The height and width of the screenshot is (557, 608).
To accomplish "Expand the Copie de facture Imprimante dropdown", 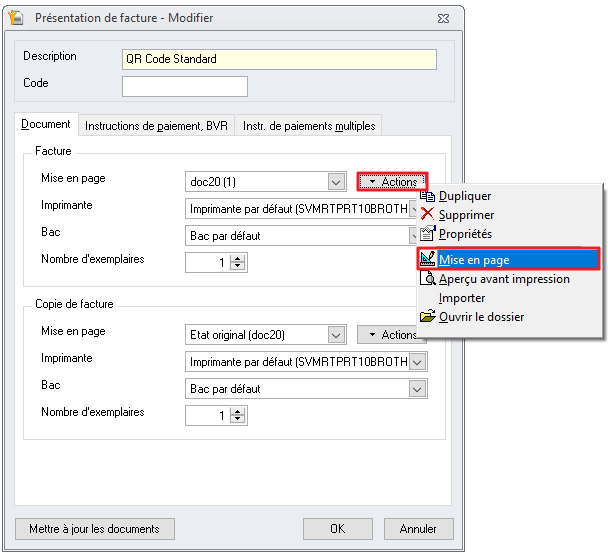I will (417, 362).
